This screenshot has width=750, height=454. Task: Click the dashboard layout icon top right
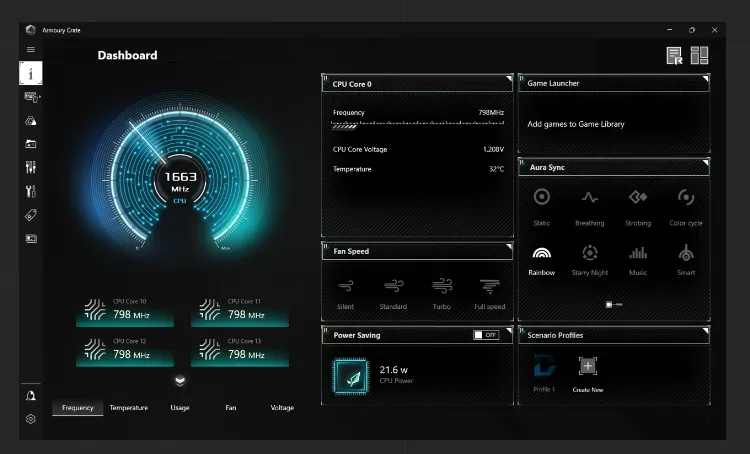point(699,55)
